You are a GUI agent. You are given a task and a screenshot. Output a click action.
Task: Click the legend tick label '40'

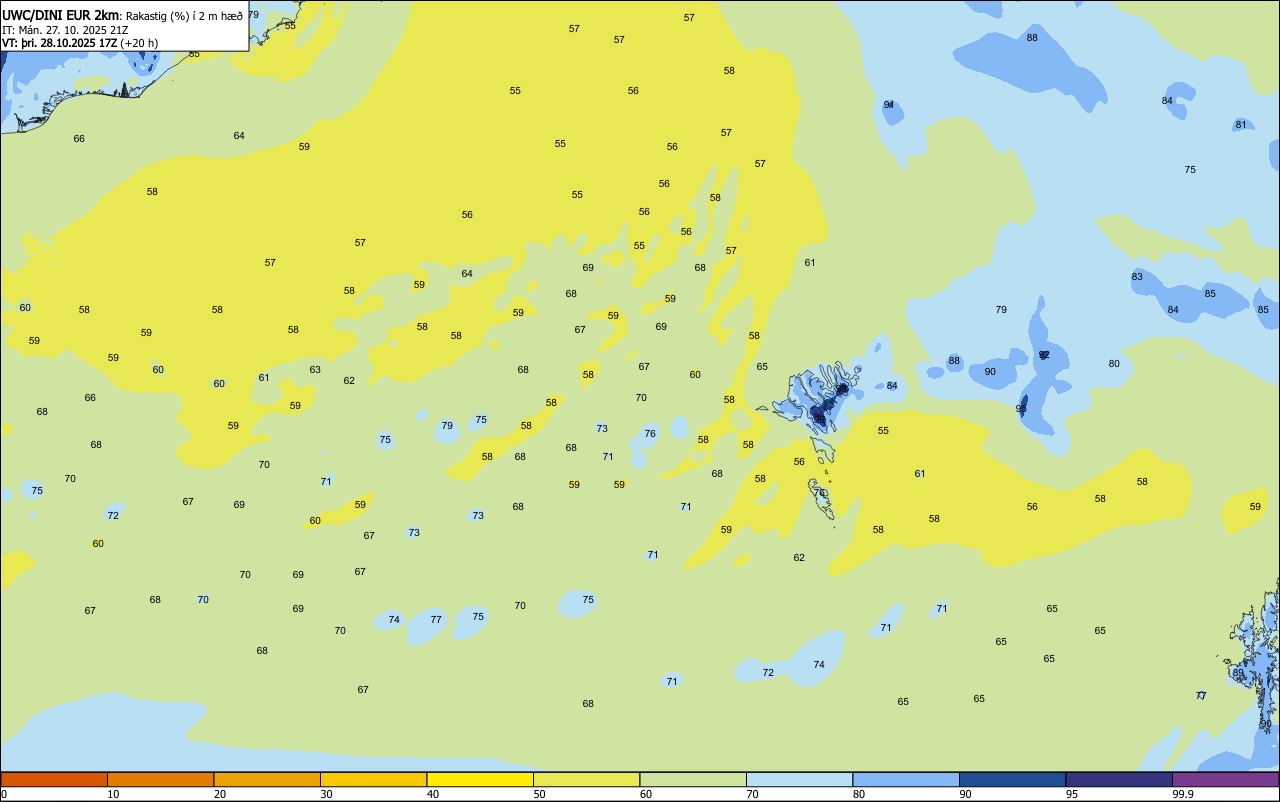click(433, 794)
